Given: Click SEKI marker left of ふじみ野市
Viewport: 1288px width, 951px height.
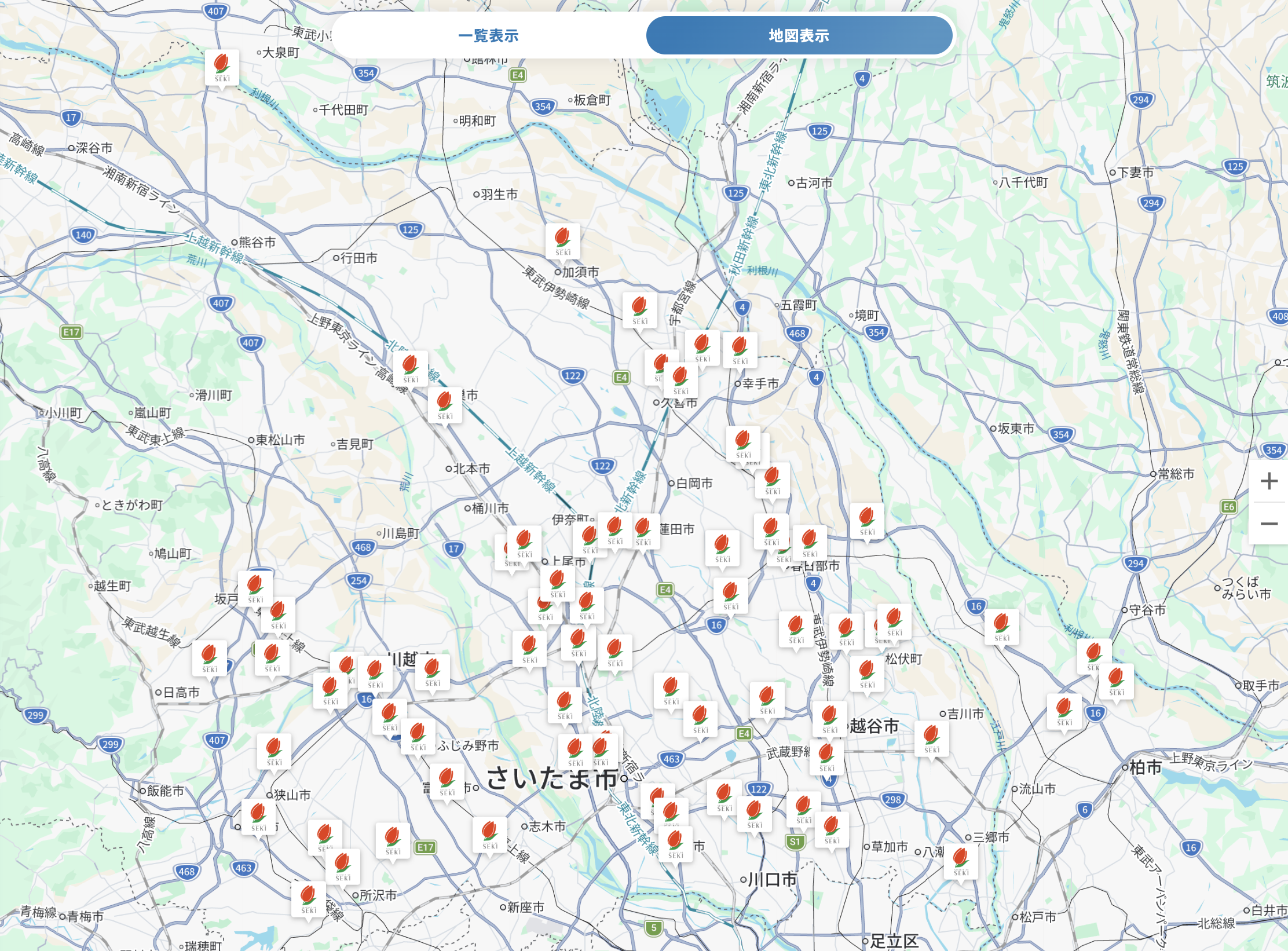Looking at the screenshot, I should click(418, 736).
